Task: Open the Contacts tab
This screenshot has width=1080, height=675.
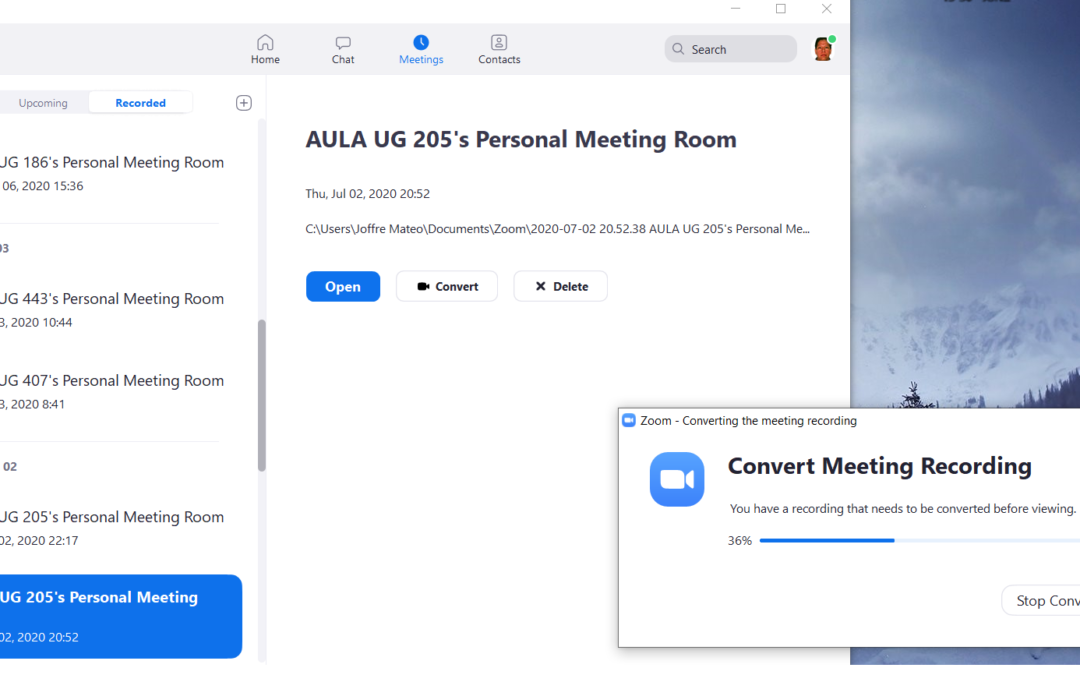Action: pos(499,50)
